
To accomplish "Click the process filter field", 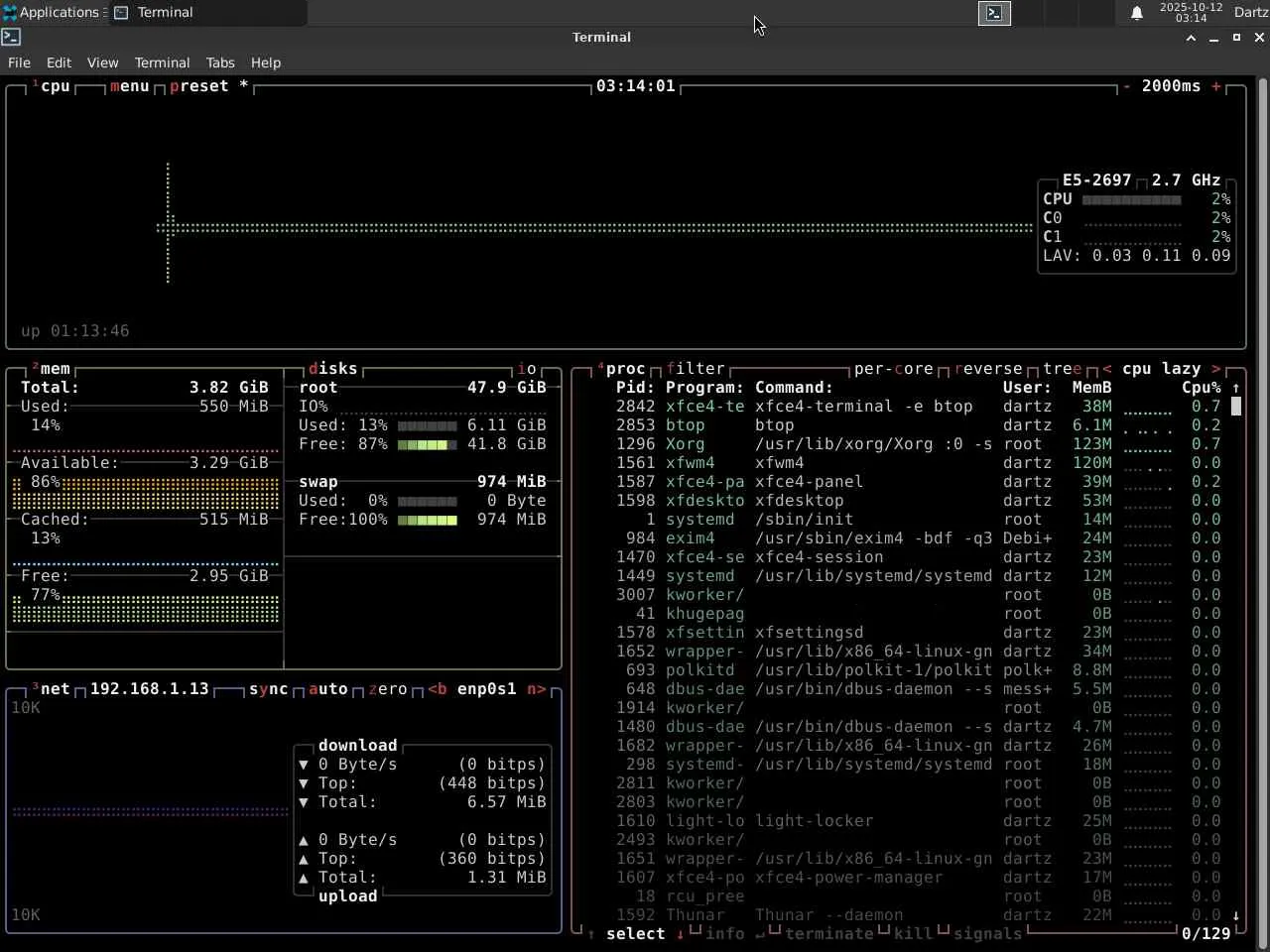I will [695, 369].
